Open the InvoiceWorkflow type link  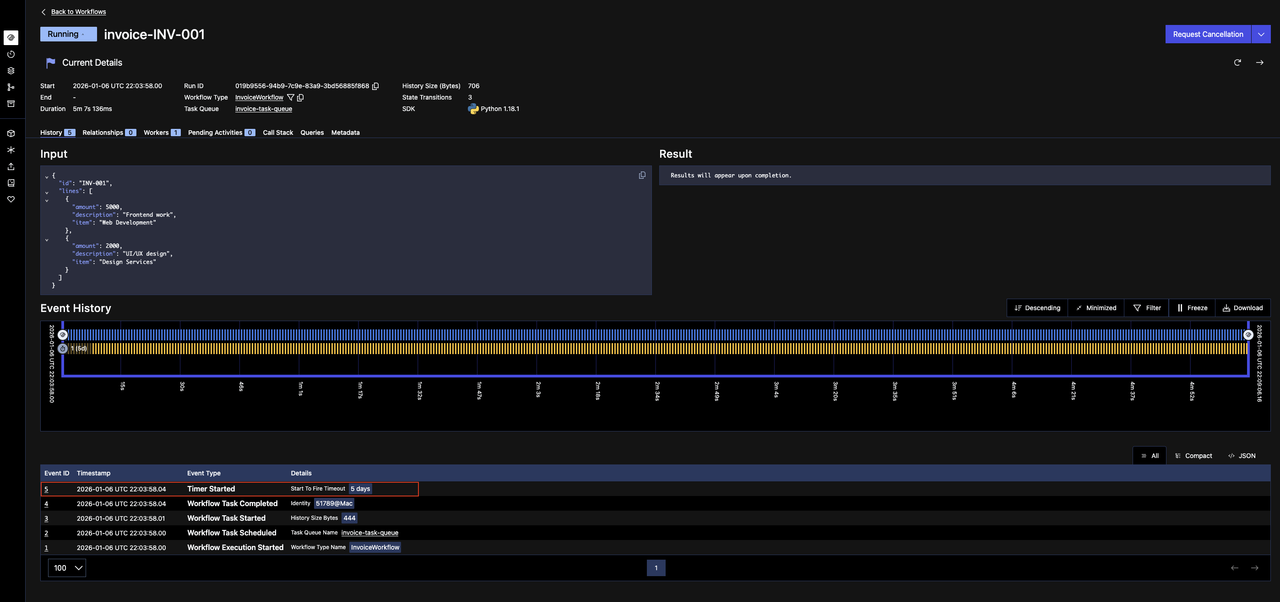tap(259, 97)
